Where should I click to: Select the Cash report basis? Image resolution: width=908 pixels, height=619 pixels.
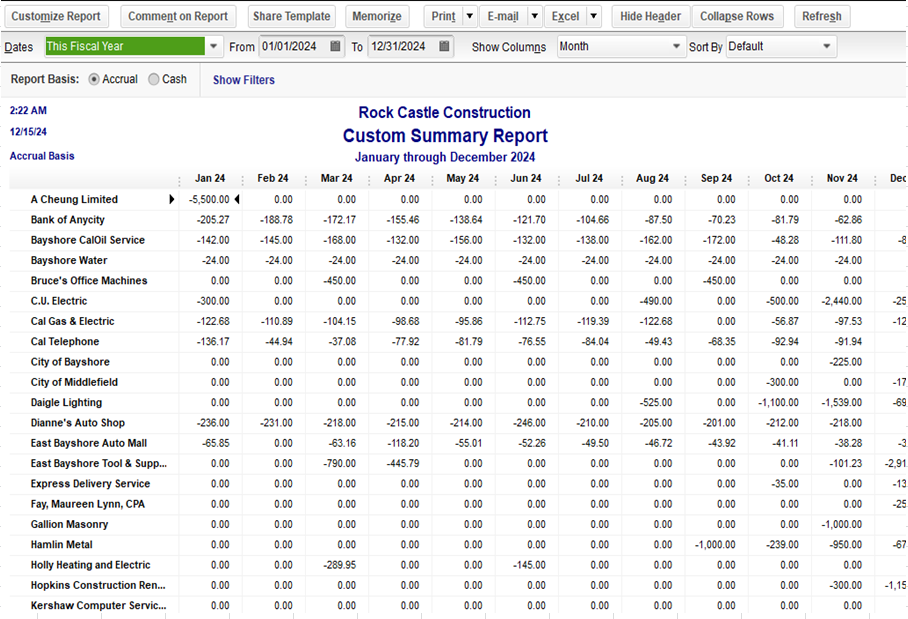[x=154, y=80]
